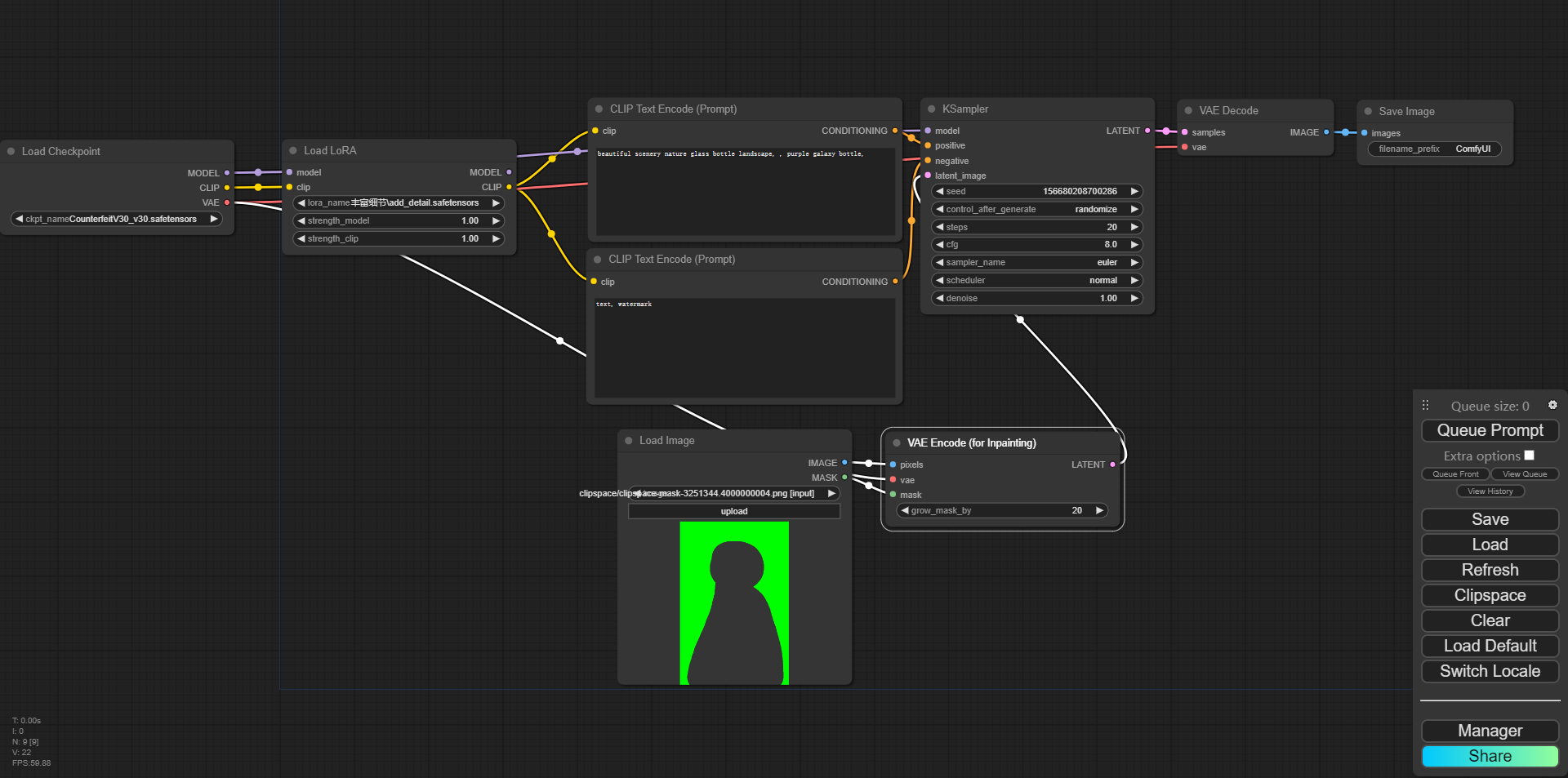1568x778 pixels.
Task: Select next sampler with sampler_name right arrow
Action: point(1134,262)
